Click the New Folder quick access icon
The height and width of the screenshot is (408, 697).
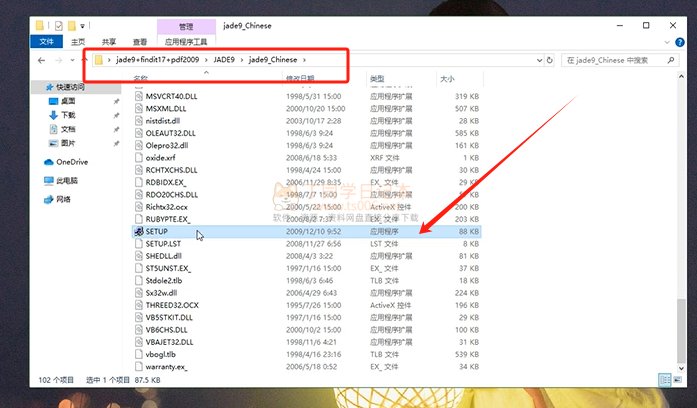[72, 26]
